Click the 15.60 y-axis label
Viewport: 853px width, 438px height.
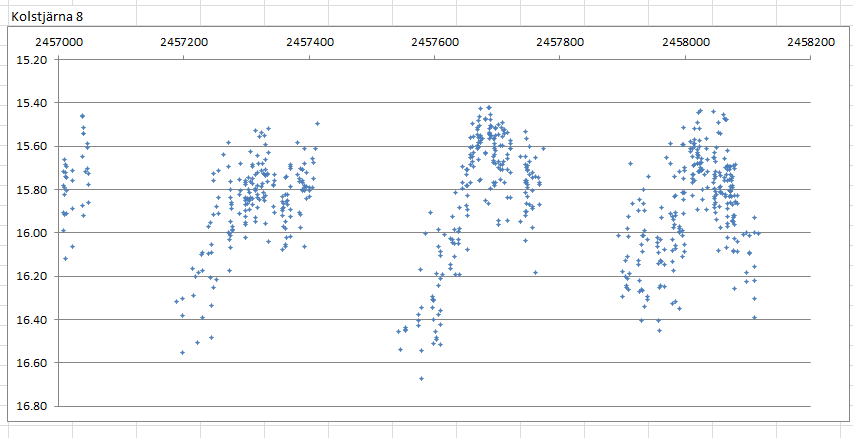pyautogui.click(x=33, y=146)
